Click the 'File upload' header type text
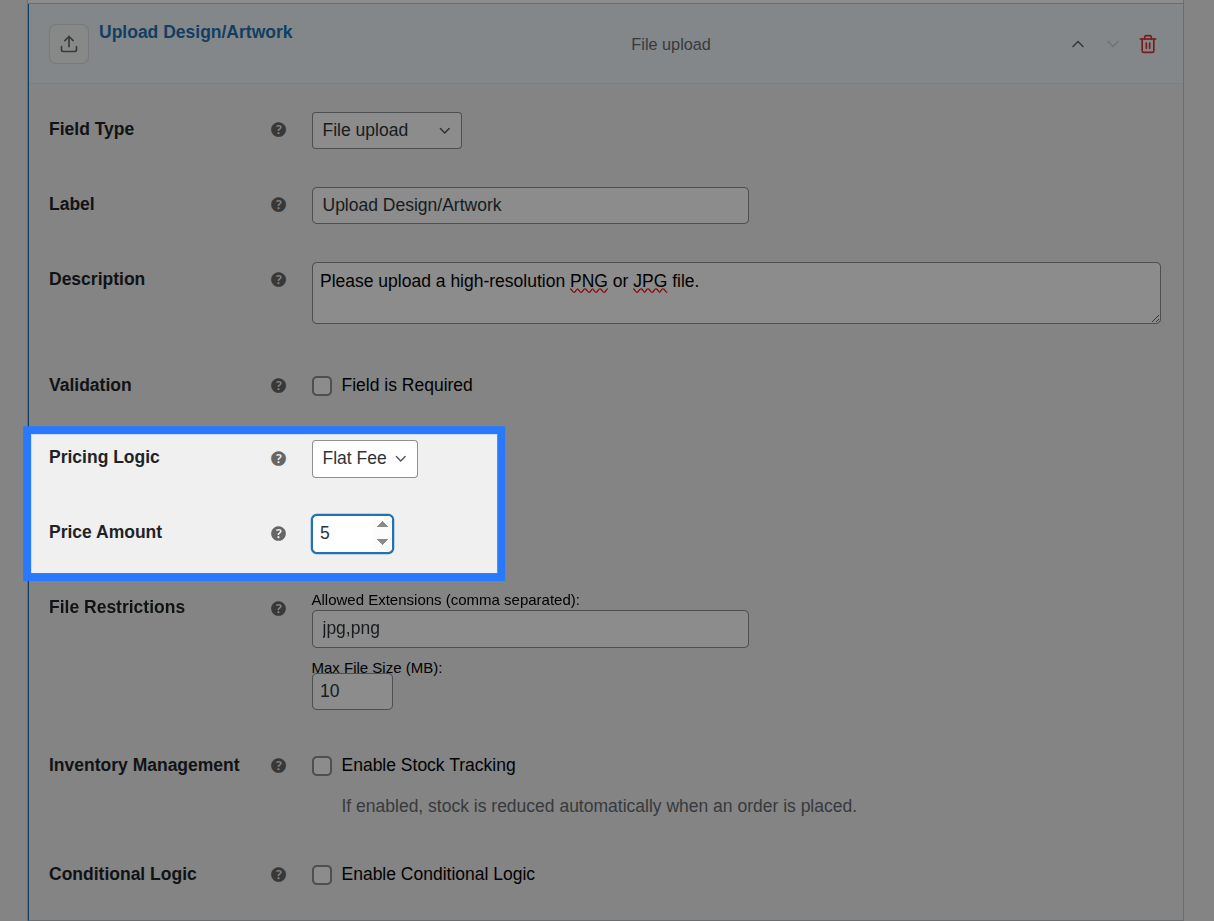The image size is (1214, 921). pos(671,44)
